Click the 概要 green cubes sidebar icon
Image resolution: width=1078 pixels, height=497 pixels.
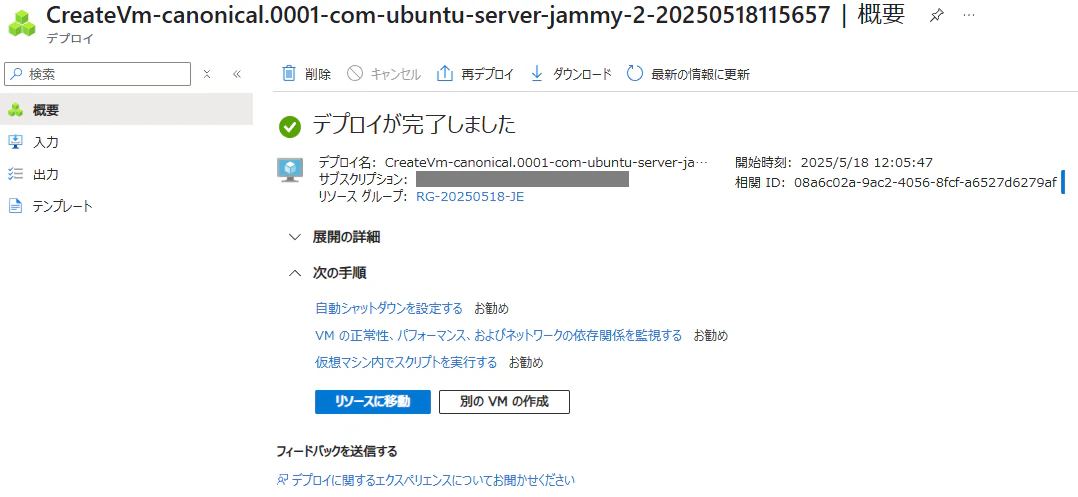click(x=15, y=109)
